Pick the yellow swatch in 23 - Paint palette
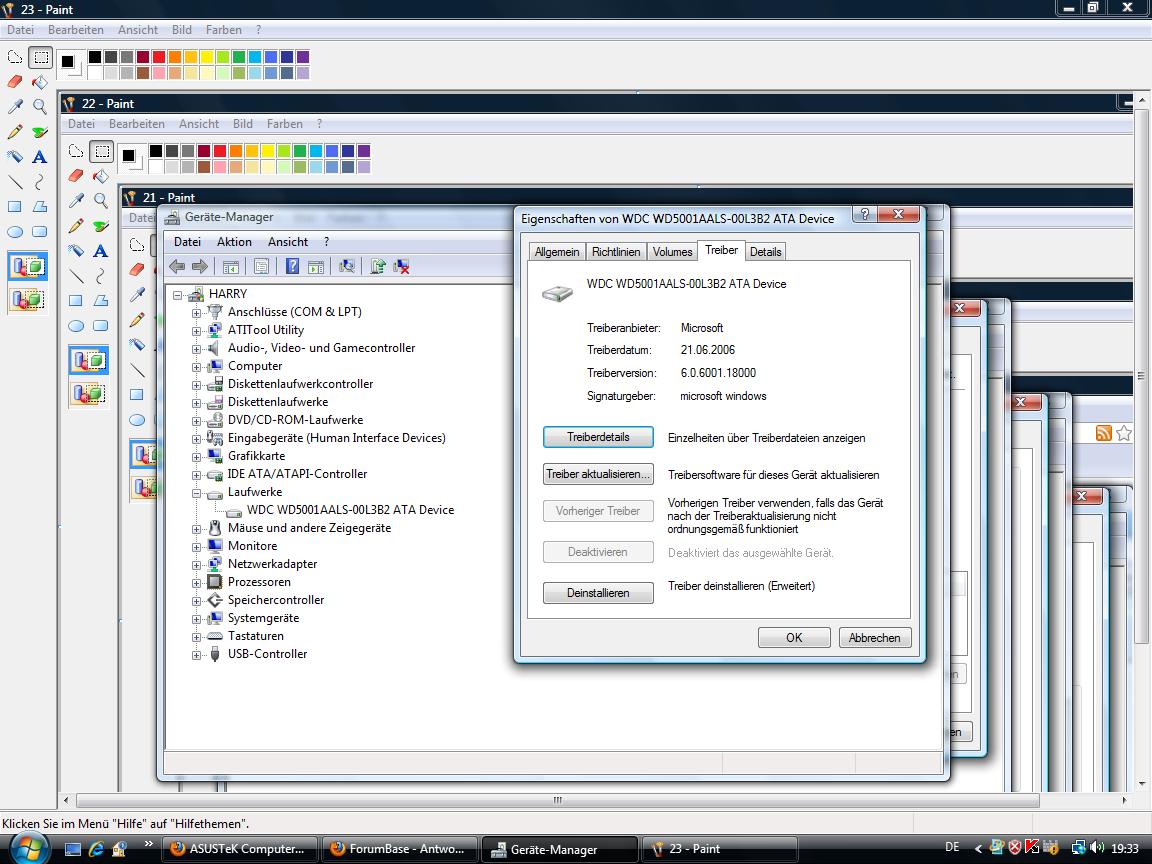This screenshot has width=1152, height=864. [x=206, y=57]
